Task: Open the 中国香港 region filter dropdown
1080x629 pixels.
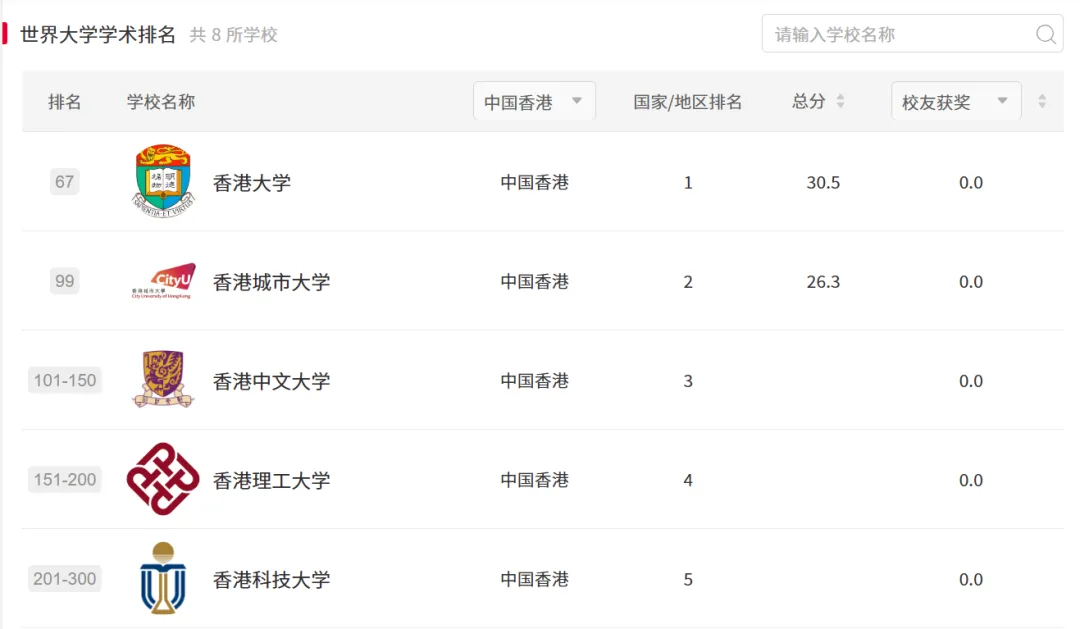Action: point(534,102)
